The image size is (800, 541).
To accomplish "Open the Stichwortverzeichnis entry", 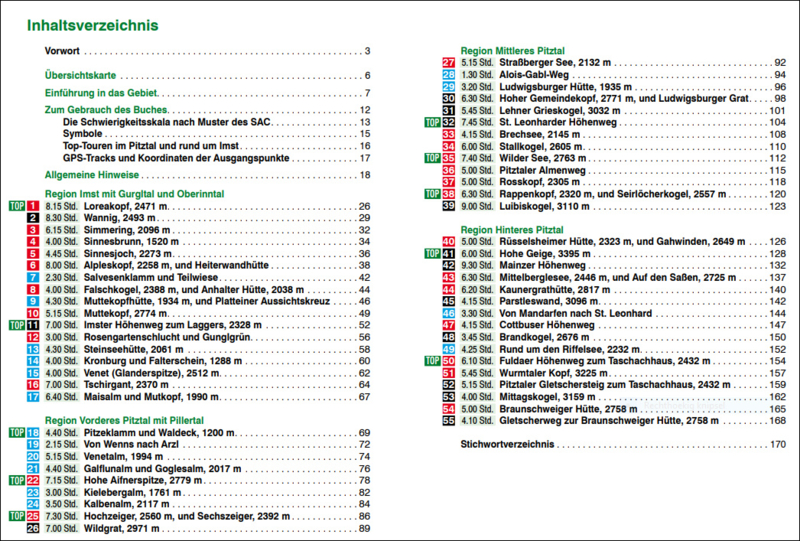I will (623, 445).
